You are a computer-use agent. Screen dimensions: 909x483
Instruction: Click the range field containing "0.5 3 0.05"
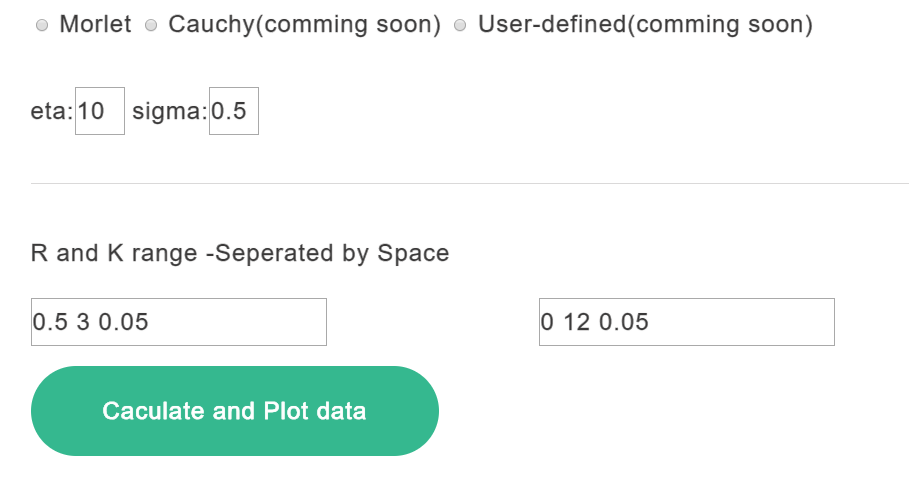(179, 322)
